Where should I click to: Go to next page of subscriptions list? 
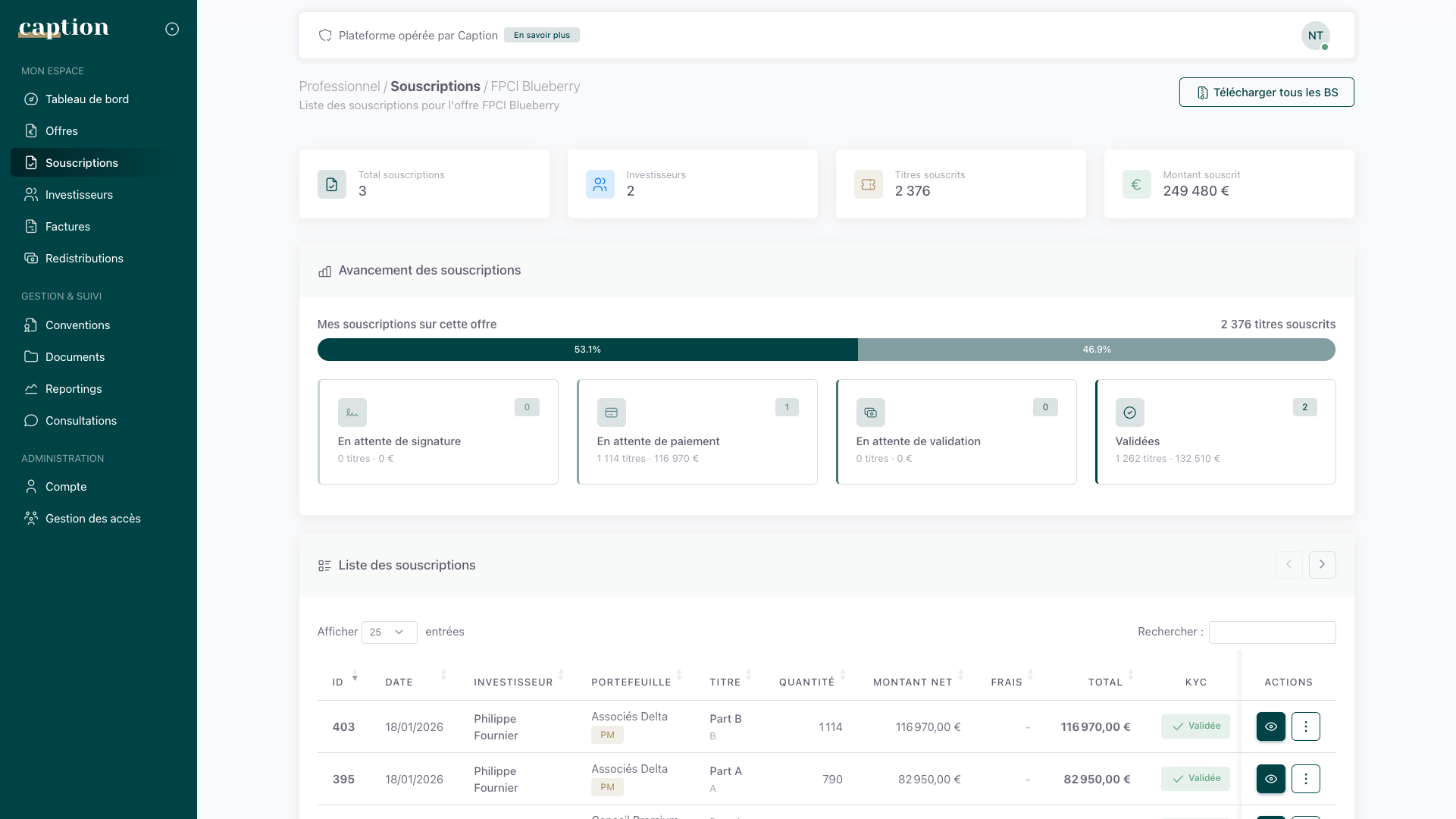click(x=1322, y=565)
